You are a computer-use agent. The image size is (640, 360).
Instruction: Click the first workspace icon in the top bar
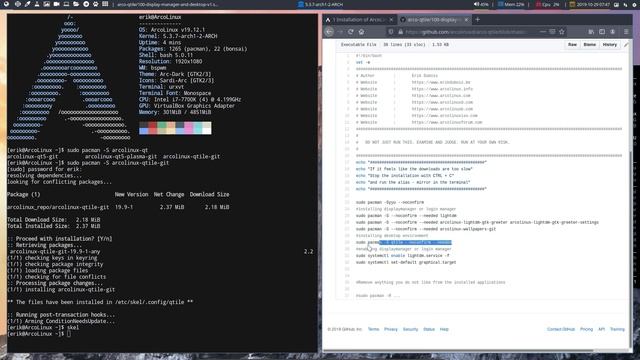click(6, 4)
